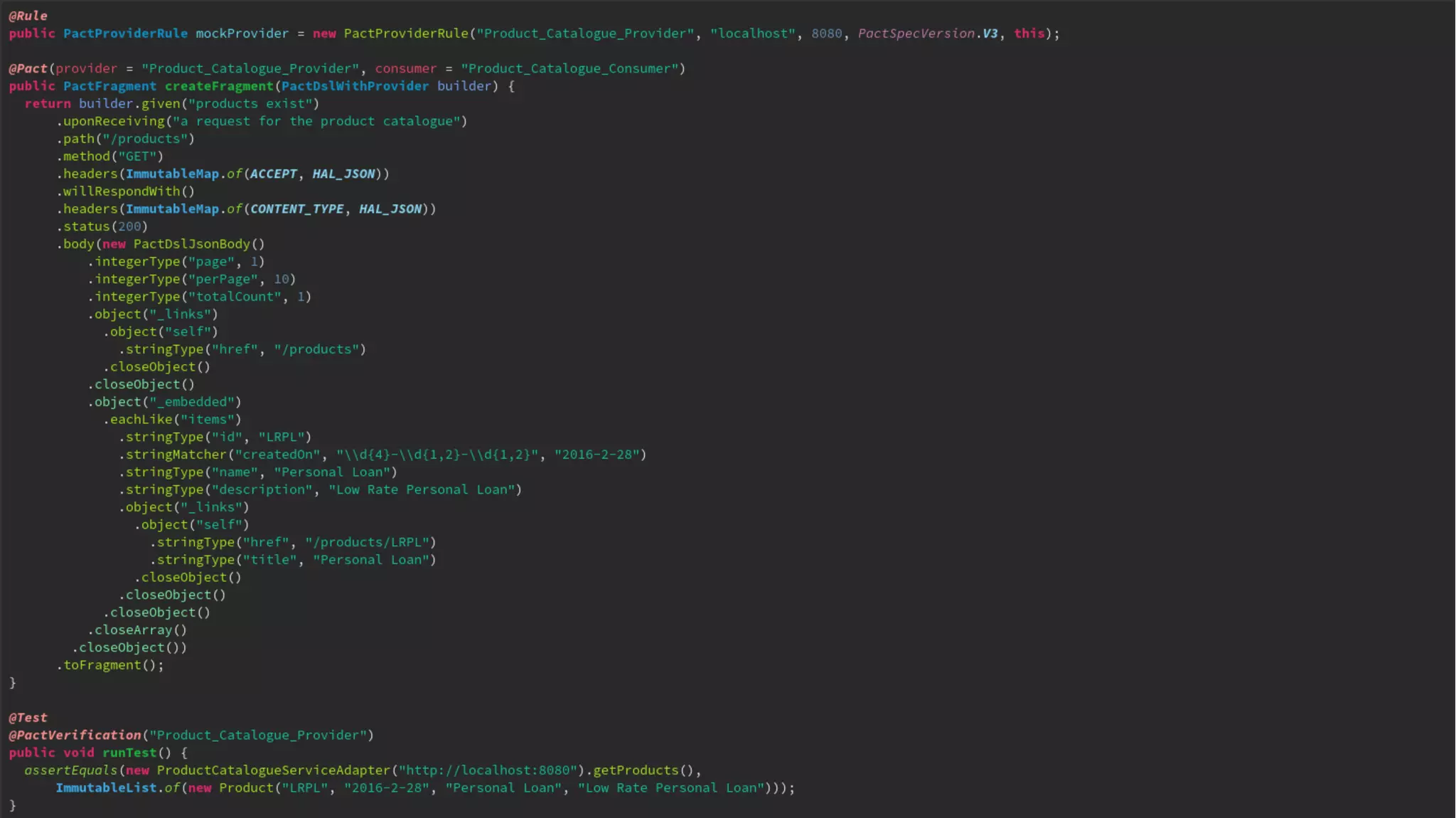Click PactDslJsonBody constructor name
The width and height of the screenshot is (1456, 818).
pos(191,244)
